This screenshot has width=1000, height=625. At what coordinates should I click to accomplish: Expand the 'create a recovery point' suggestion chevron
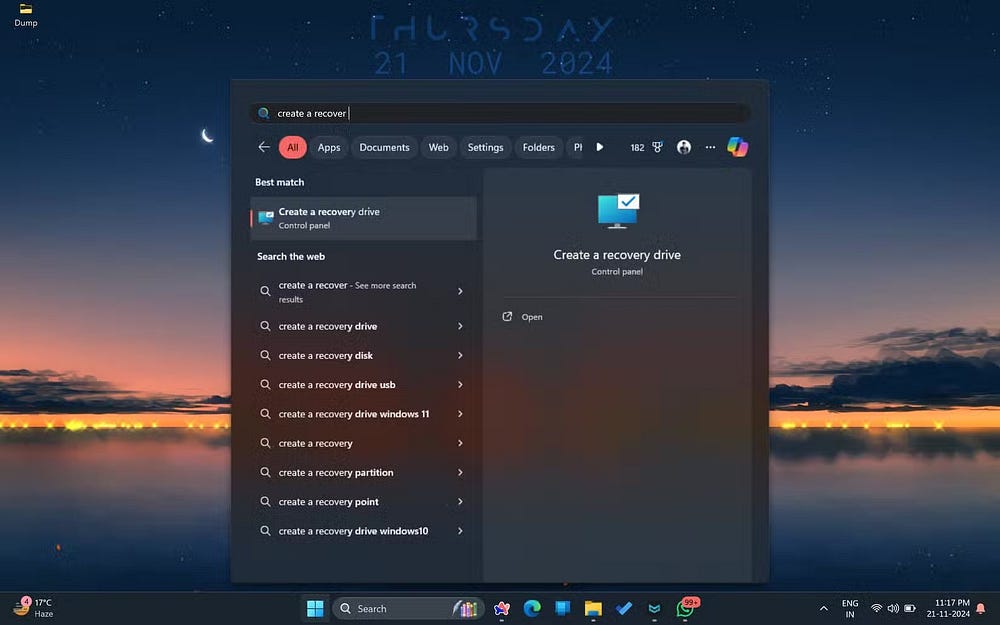pos(459,501)
